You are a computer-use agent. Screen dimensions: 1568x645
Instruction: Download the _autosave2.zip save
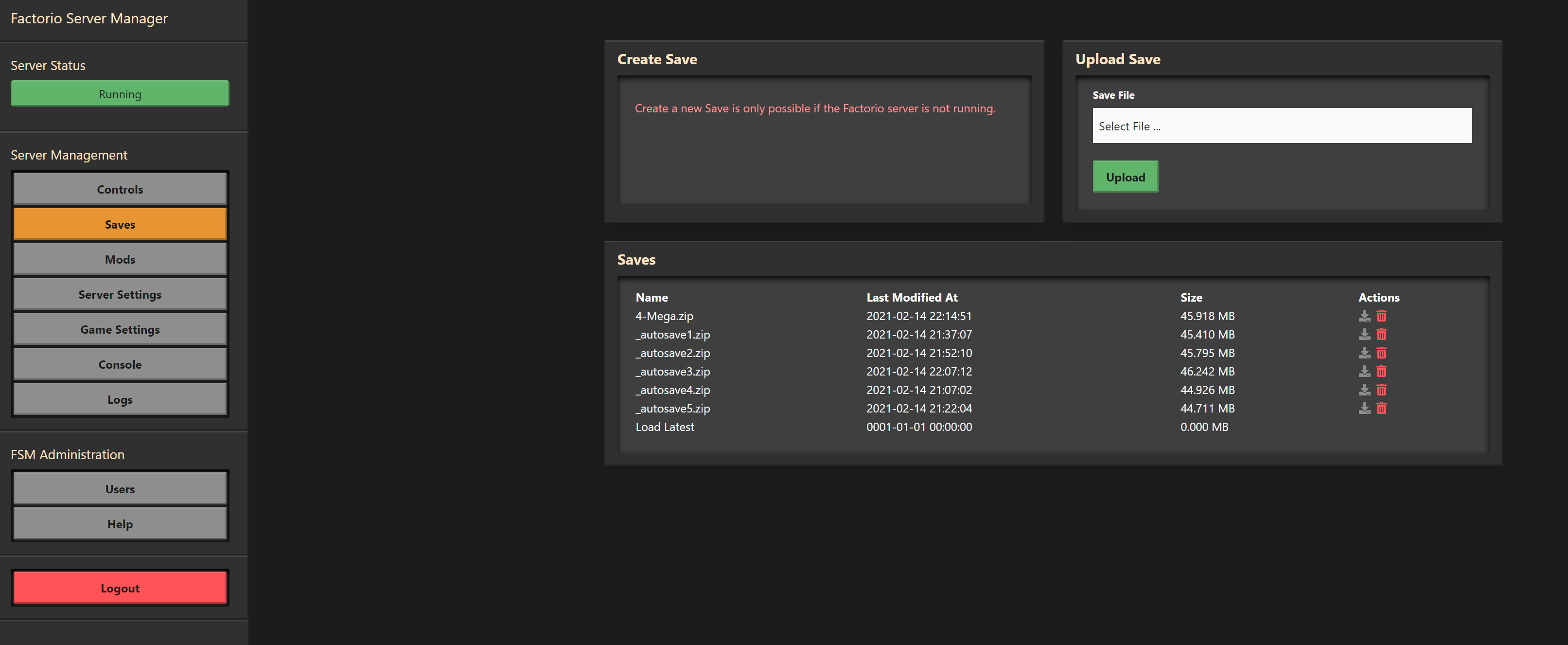1364,353
